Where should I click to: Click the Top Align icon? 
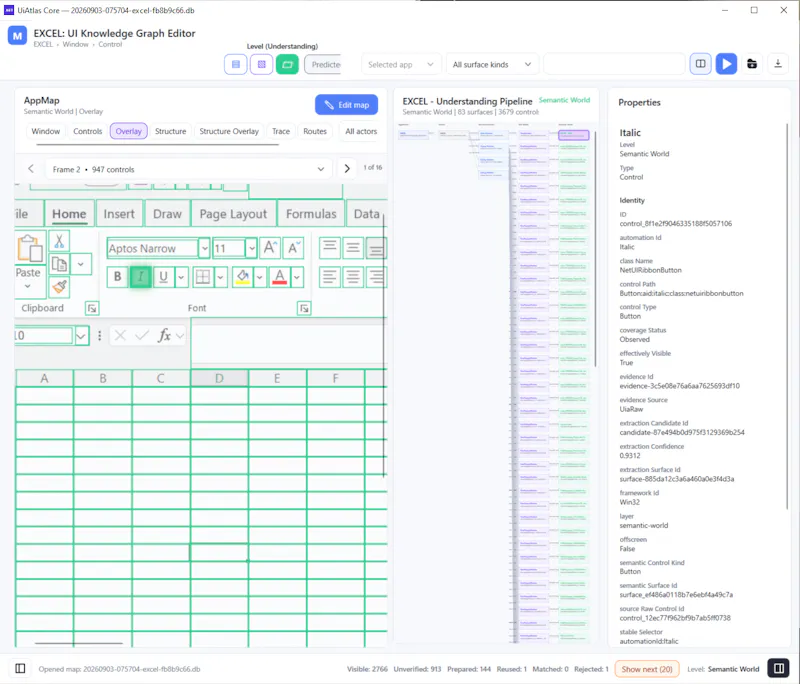pos(330,248)
